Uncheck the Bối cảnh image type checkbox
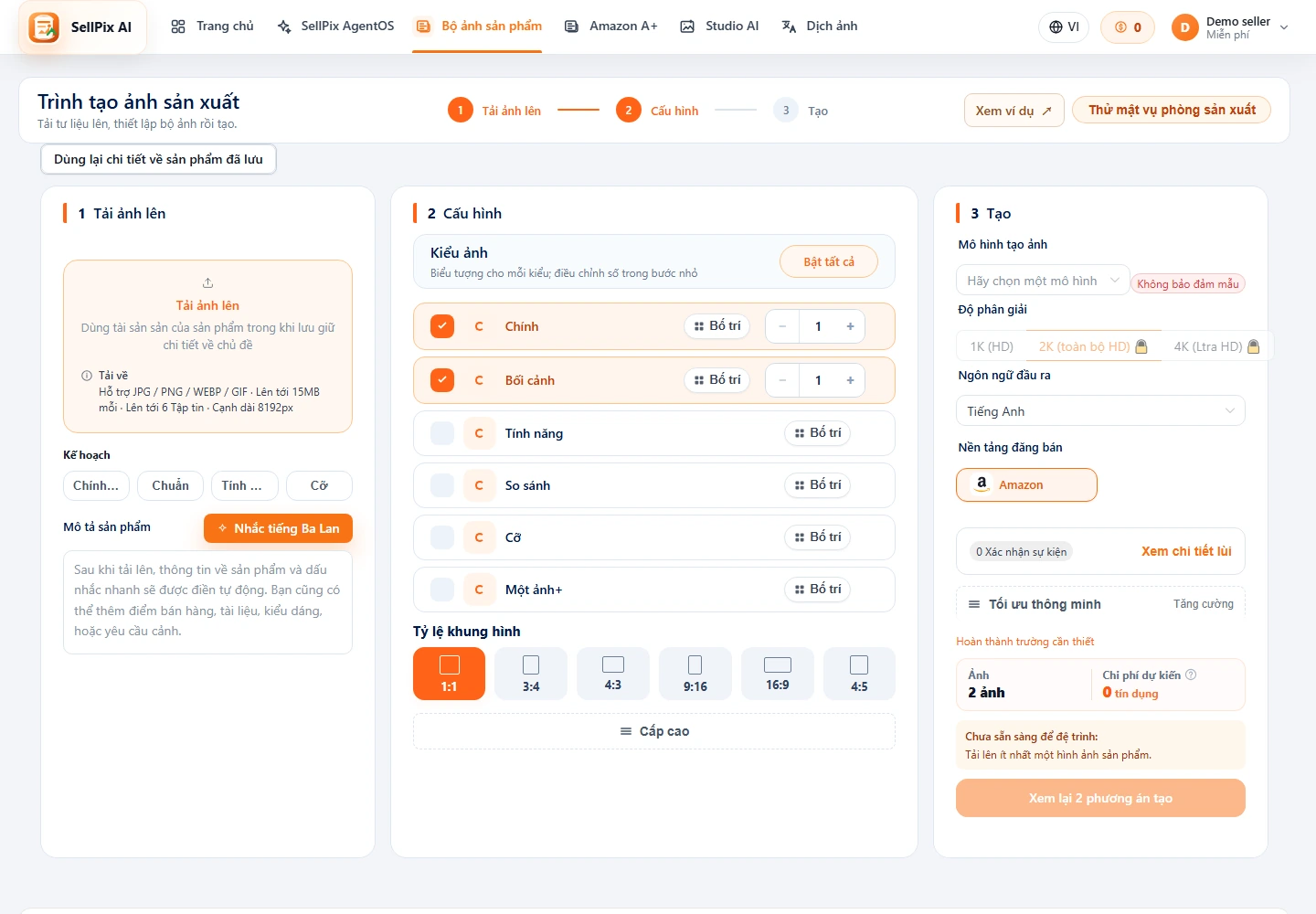 442,380
